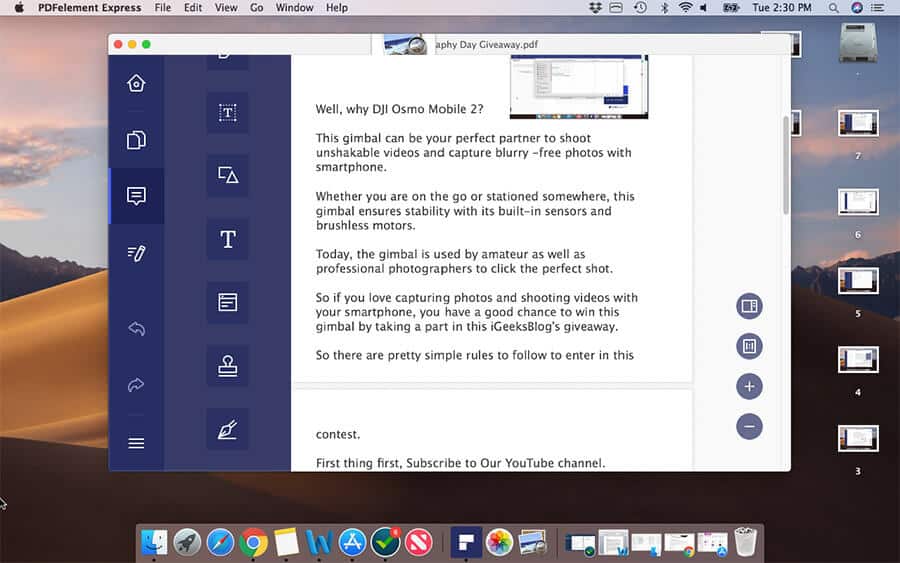Screen dimensions: 900x563
Task: Click the battery status icon
Action: (x=731, y=7)
